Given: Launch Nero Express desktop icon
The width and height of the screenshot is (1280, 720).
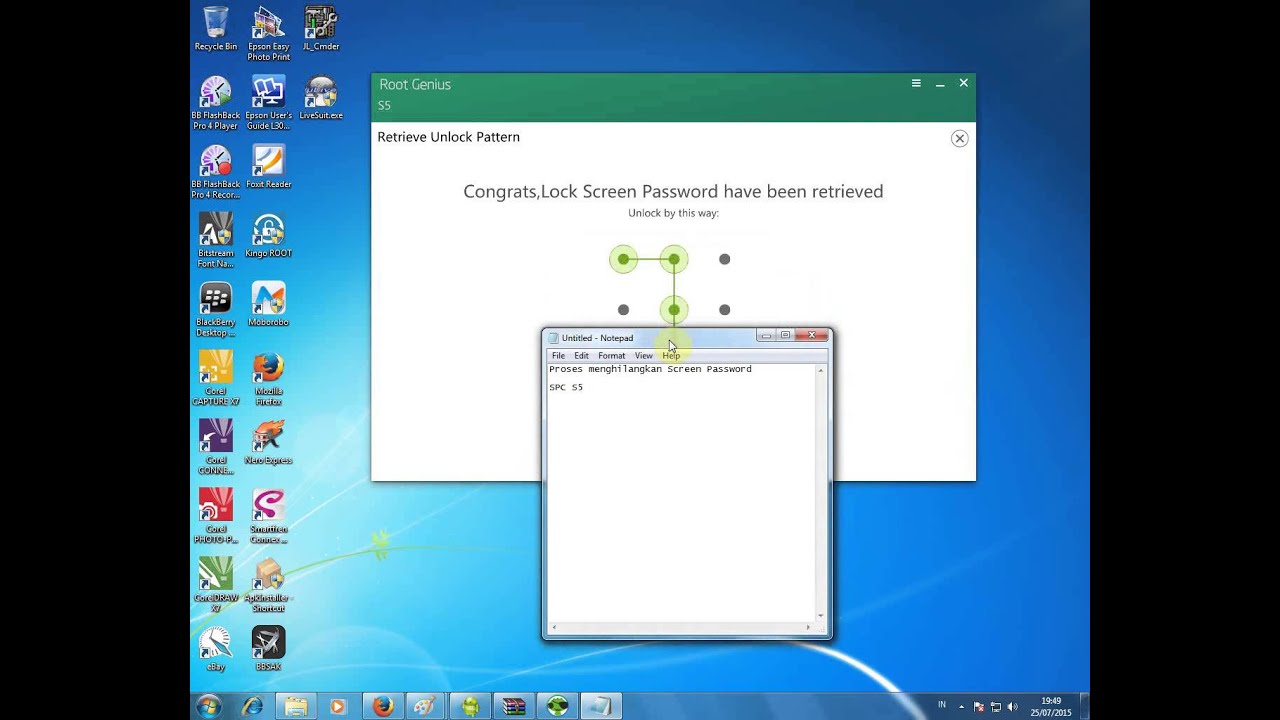Looking at the screenshot, I should [x=268, y=443].
